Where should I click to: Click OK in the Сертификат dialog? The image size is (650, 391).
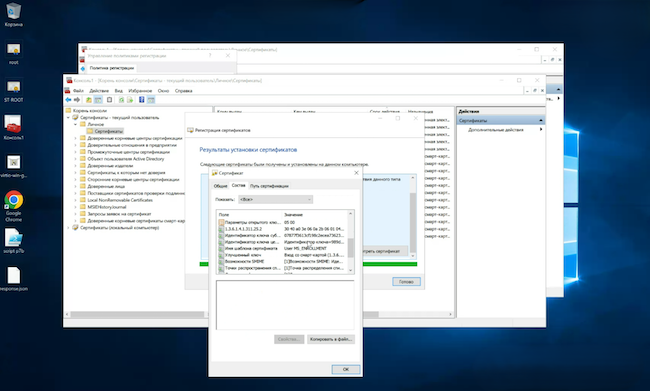coord(346,369)
